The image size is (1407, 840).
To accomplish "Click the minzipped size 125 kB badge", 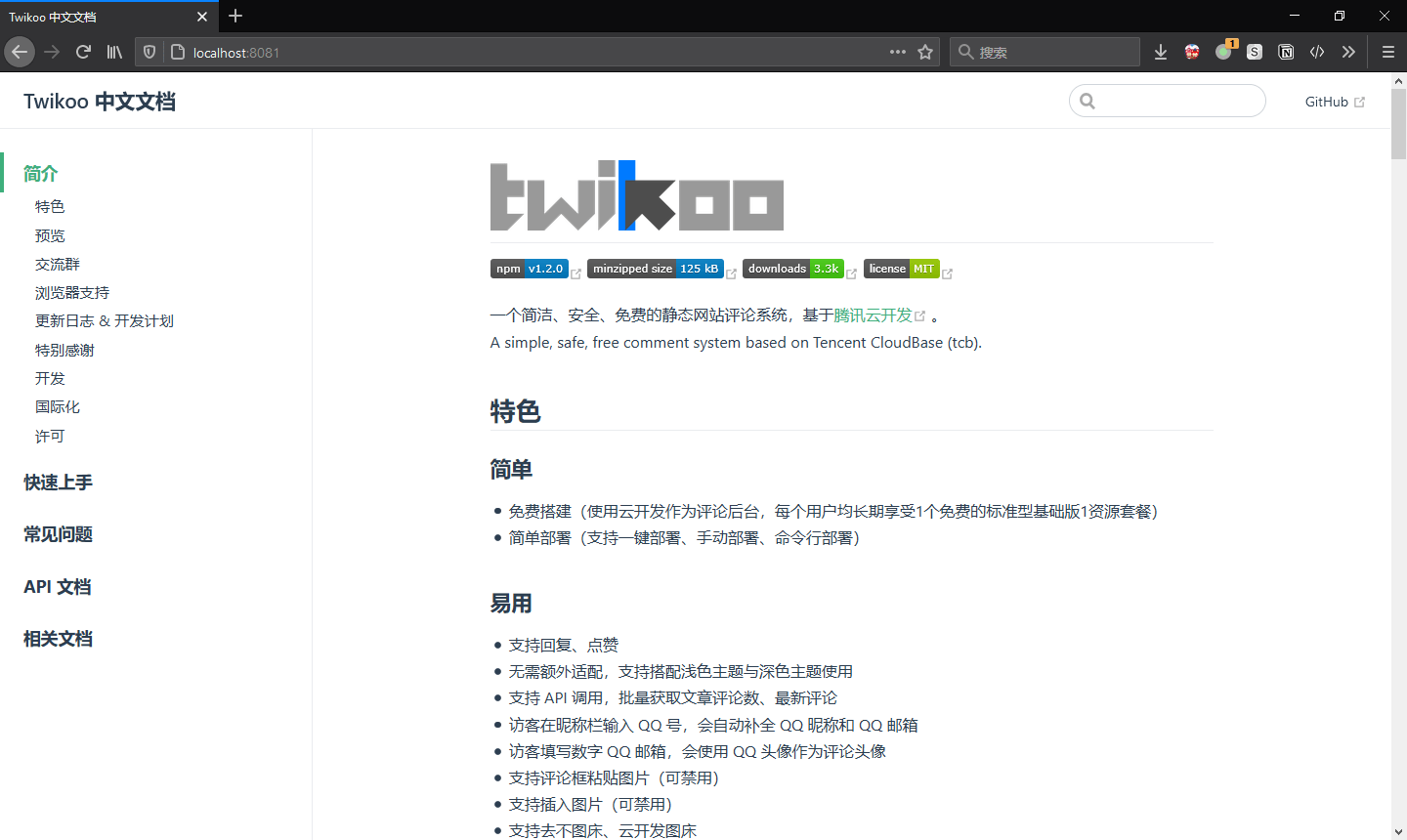I will point(656,269).
